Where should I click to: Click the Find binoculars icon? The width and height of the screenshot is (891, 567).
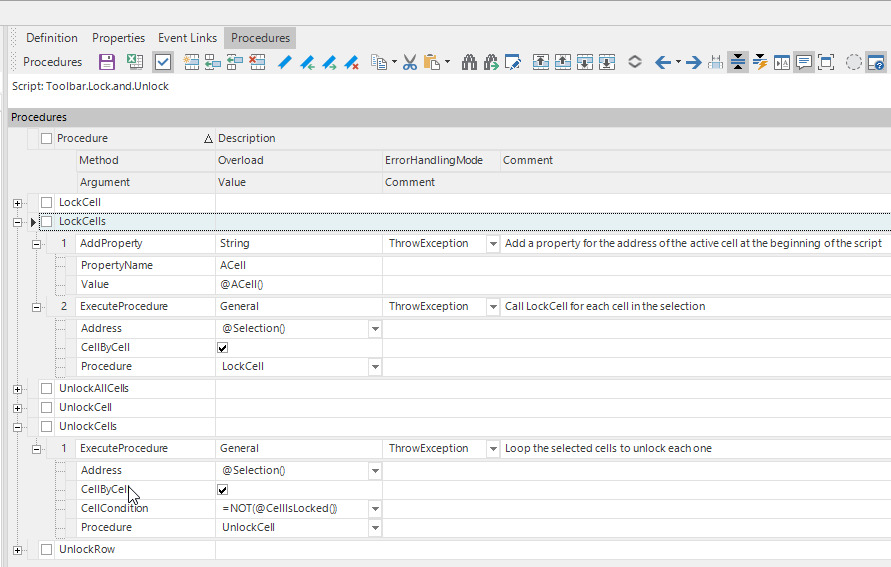(x=469, y=62)
